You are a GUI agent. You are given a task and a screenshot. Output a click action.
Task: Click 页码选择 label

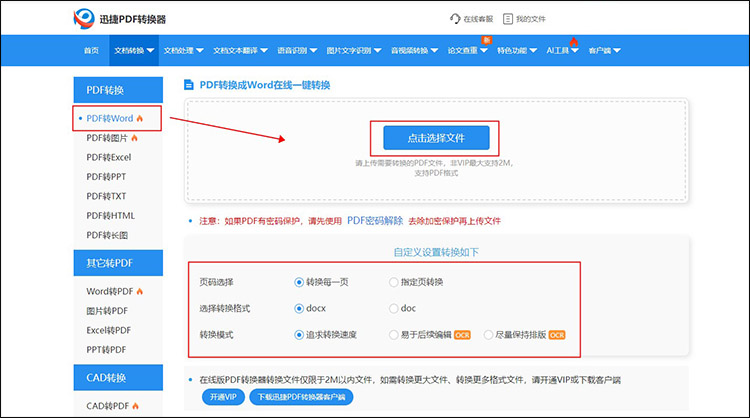[216, 282]
